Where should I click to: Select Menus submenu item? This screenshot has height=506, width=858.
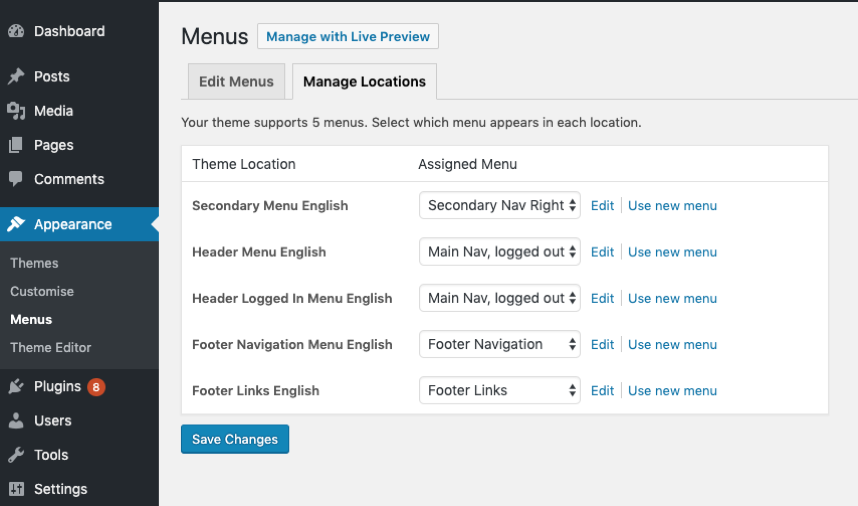[x=31, y=319]
